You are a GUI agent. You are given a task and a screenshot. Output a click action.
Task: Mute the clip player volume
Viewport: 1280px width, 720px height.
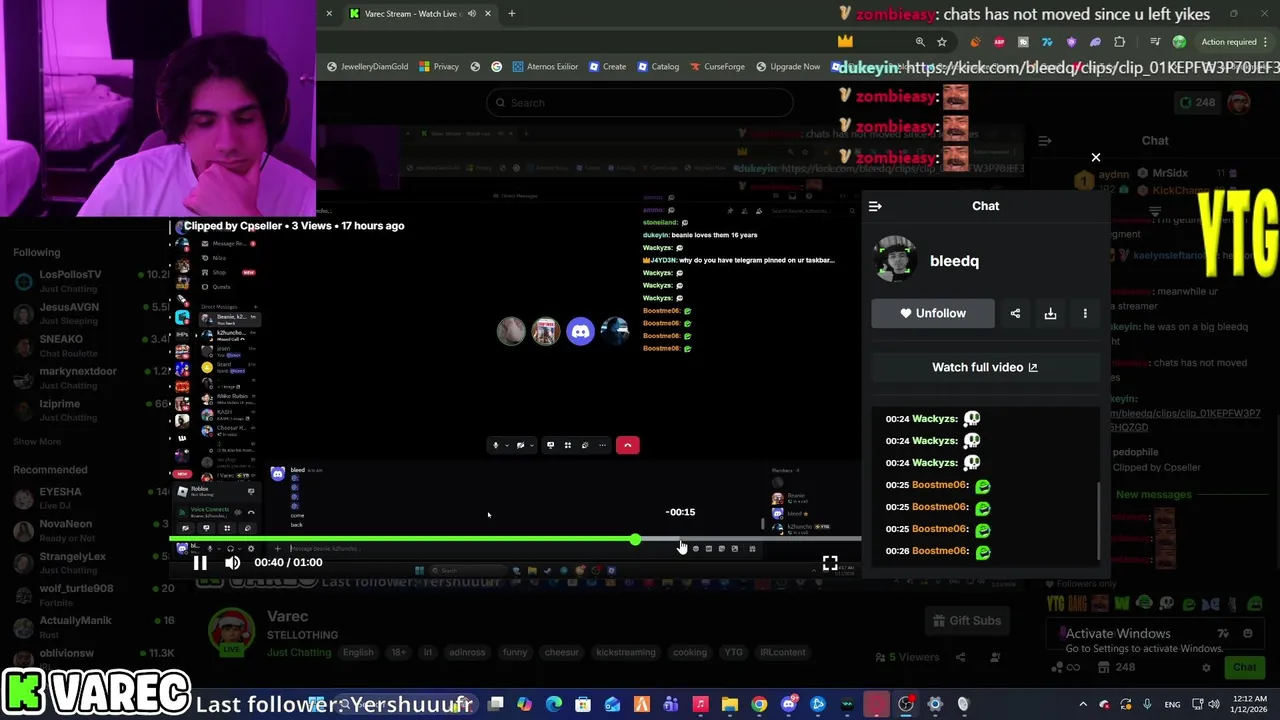[x=232, y=563]
